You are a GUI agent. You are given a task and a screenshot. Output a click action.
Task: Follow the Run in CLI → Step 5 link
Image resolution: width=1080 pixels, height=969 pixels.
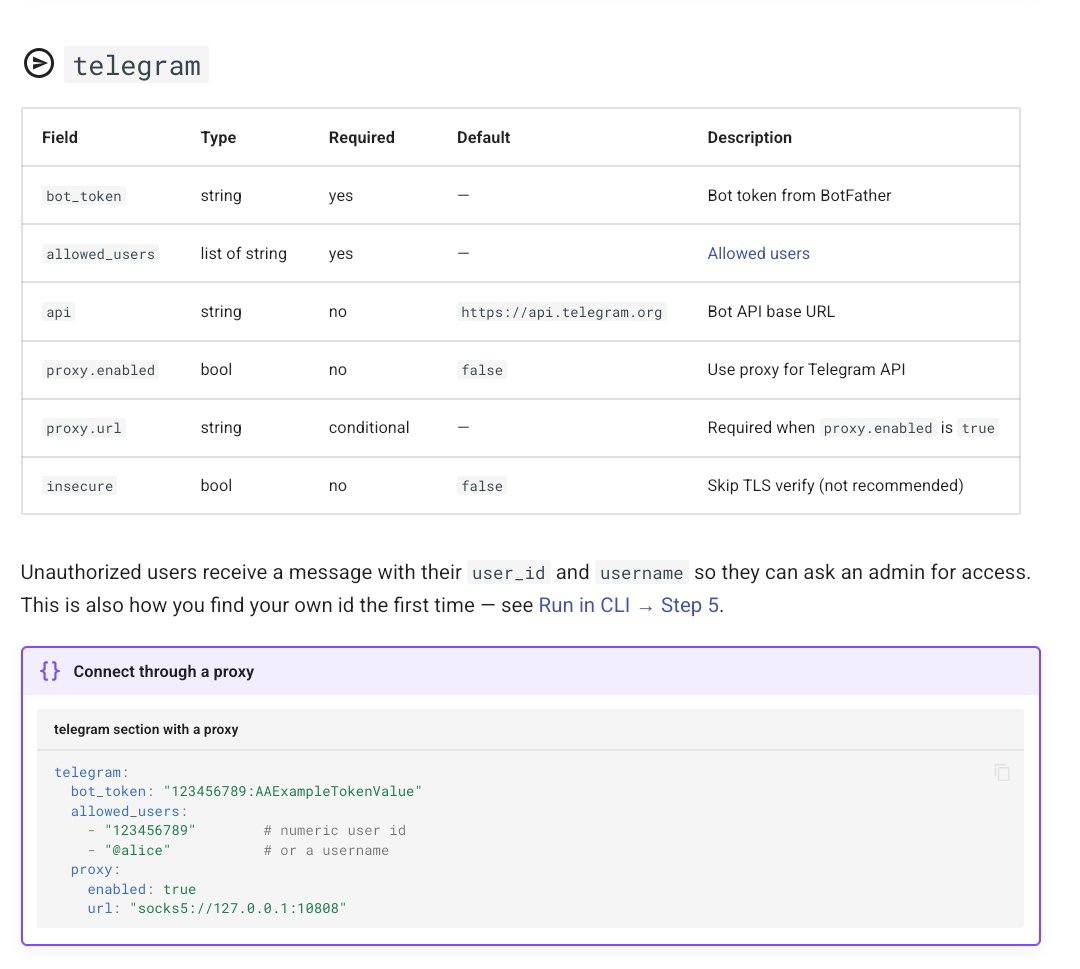click(628, 605)
